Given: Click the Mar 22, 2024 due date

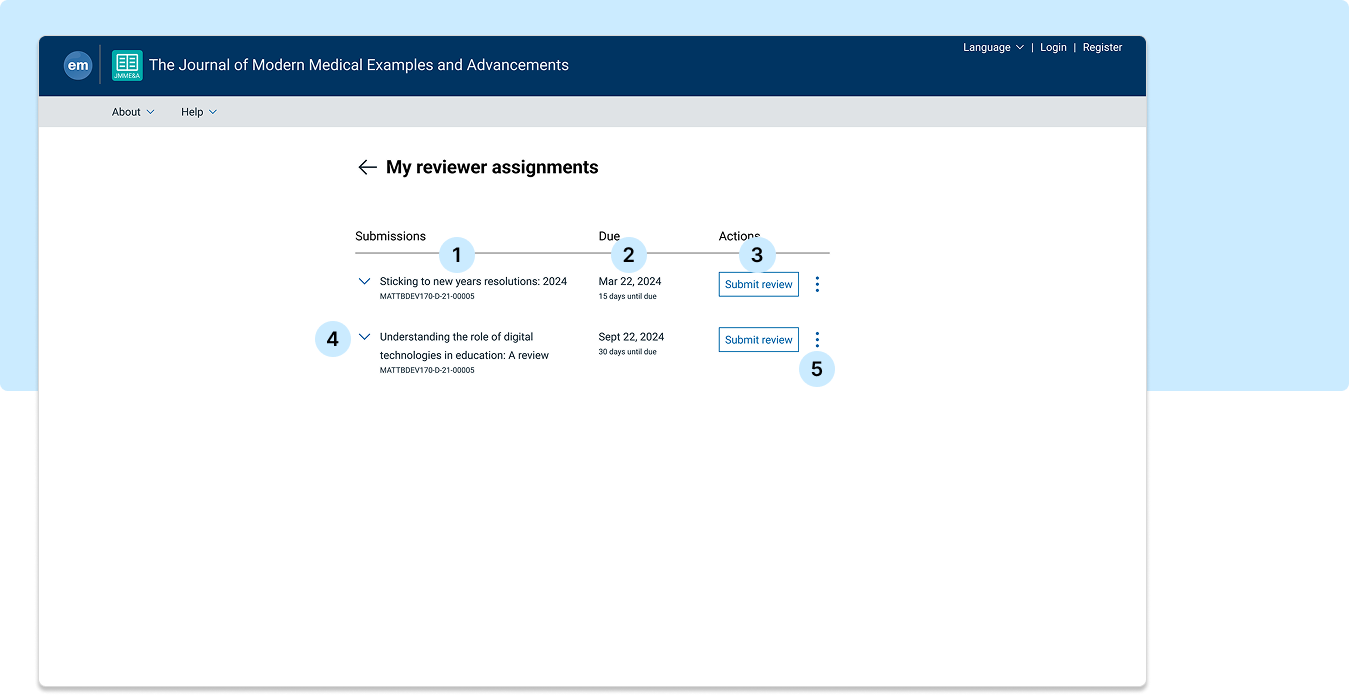Looking at the screenshot, I should pos(630,281).
